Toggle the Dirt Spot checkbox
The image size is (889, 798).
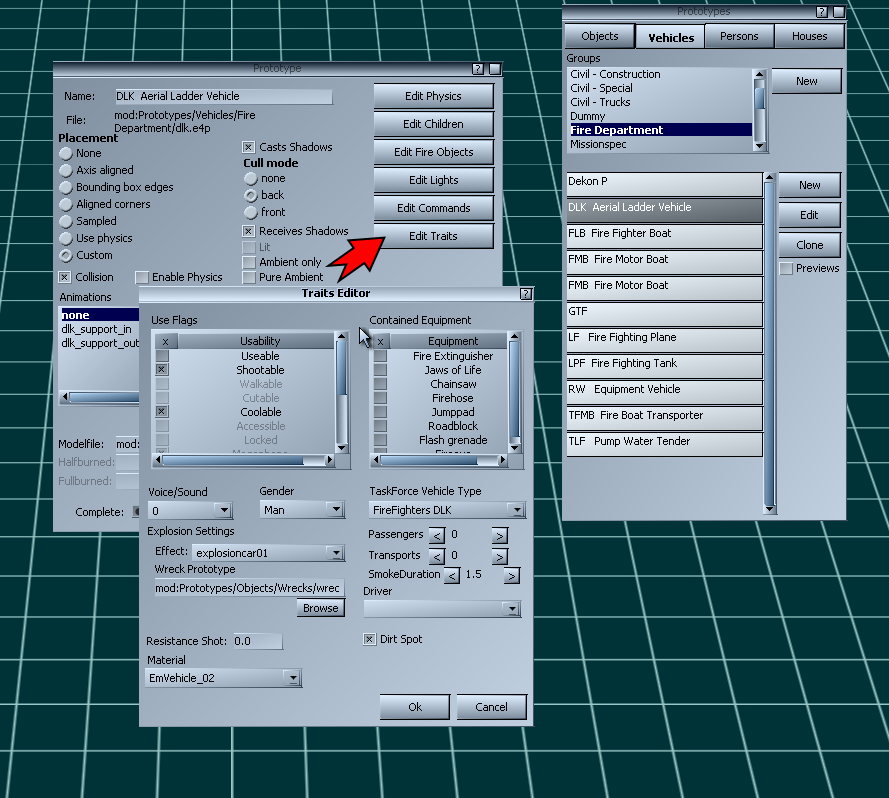click(370, 639)
